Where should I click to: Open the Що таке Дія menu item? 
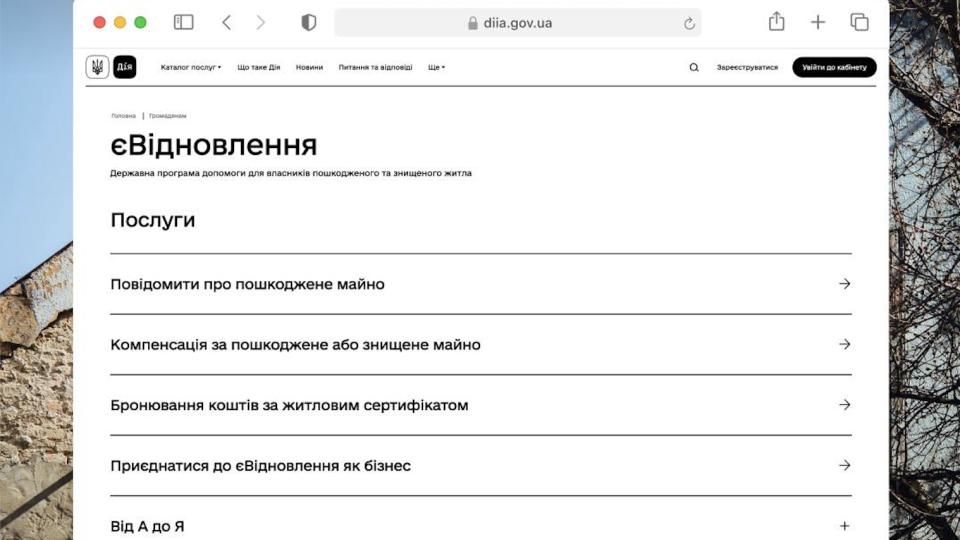tap(259, 67)
